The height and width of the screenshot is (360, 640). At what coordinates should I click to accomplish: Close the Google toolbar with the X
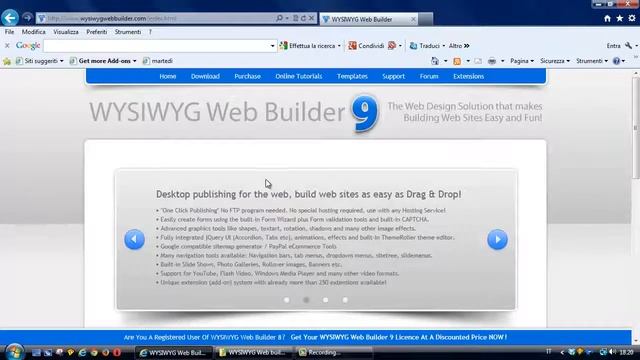[7, 46]
